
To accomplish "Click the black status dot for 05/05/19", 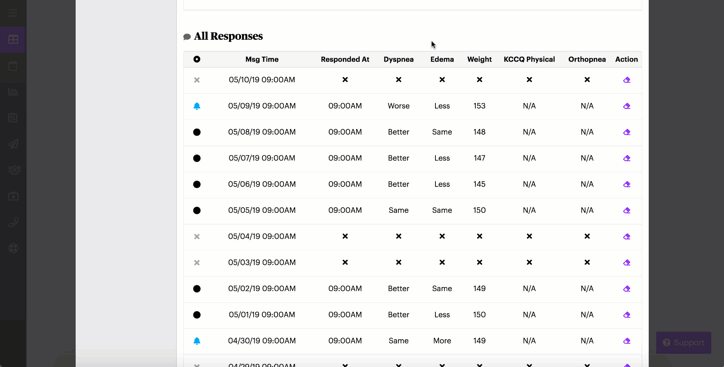I will pyautogui.click(x=197, y=210).
